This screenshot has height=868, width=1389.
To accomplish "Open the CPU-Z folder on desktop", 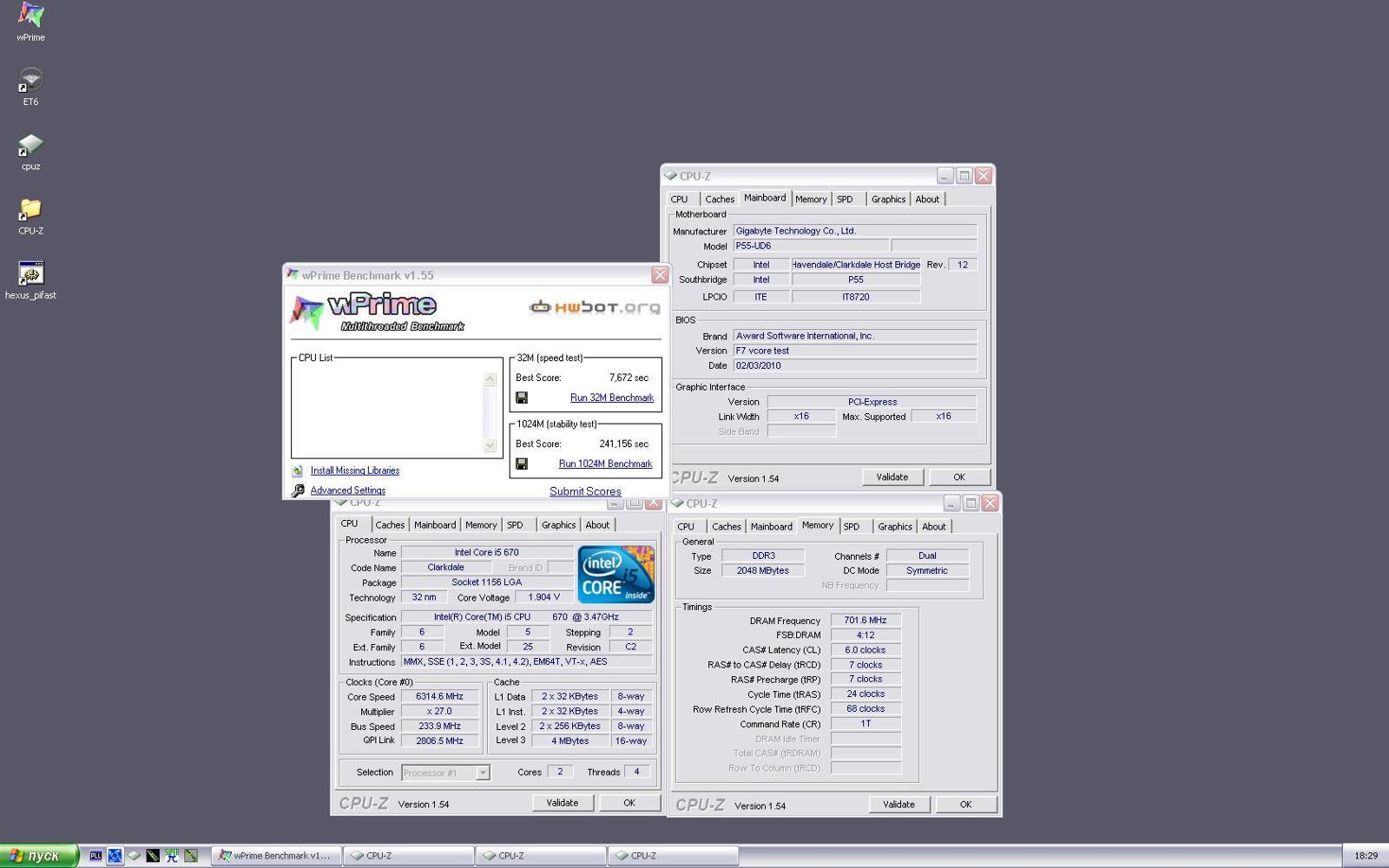I will click(x=30, y=215).
